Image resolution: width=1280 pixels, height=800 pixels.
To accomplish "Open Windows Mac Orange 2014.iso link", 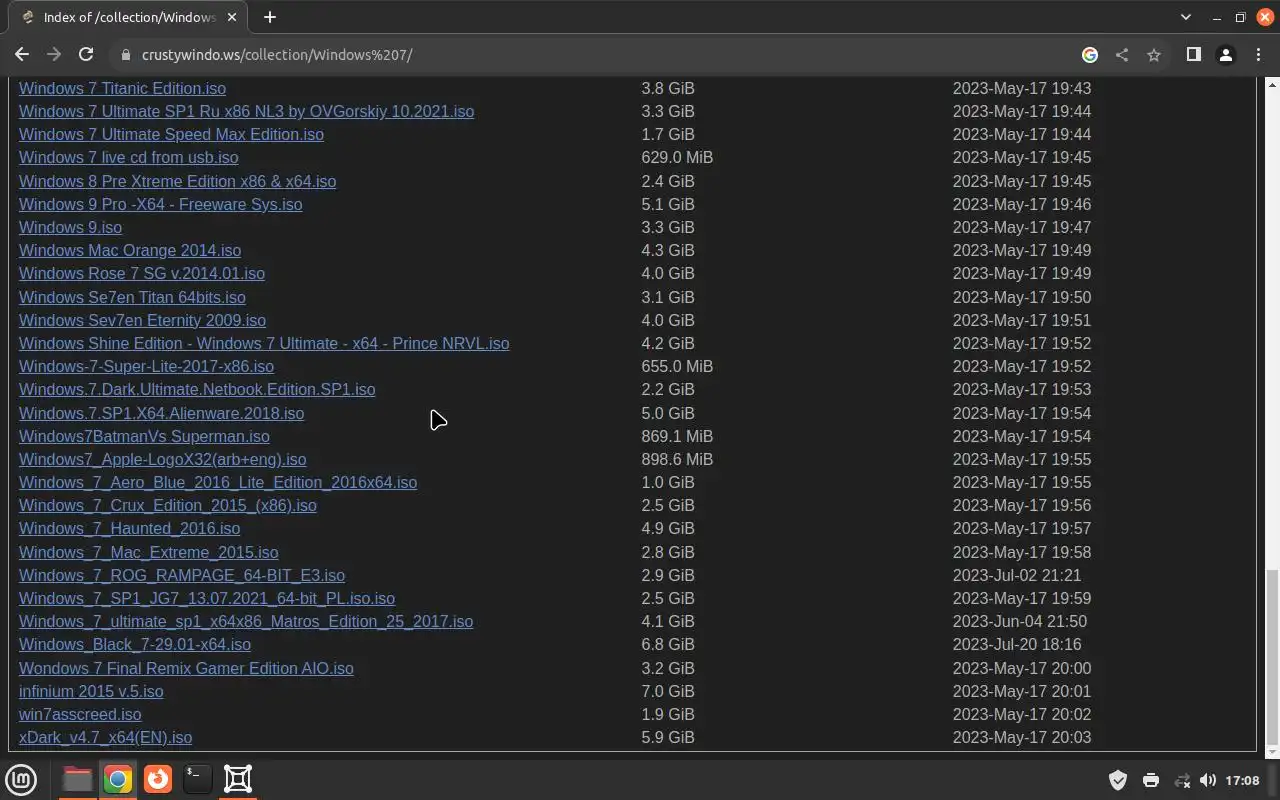I will 130,250.
